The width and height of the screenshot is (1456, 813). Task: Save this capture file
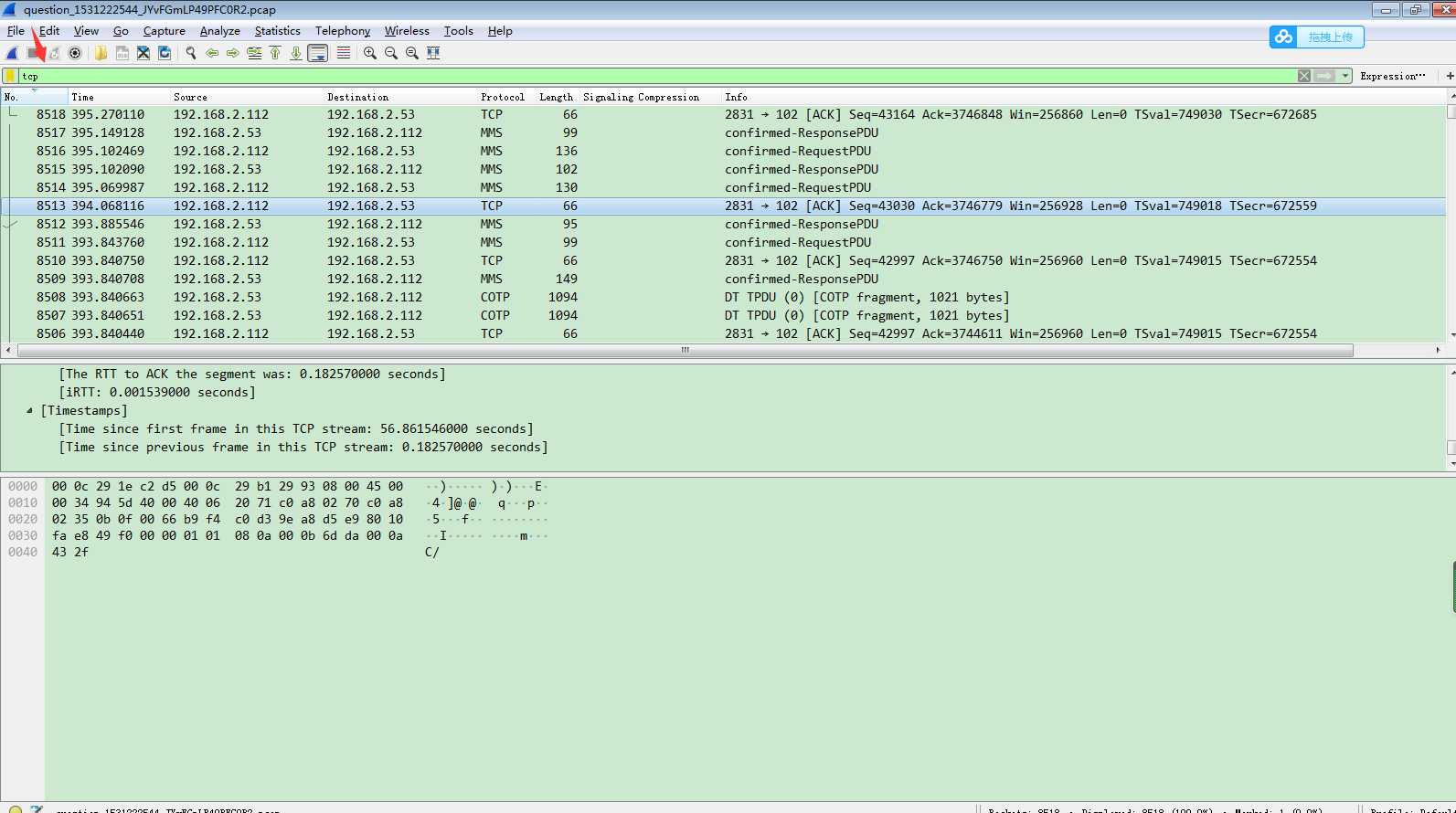click(122, 53)
